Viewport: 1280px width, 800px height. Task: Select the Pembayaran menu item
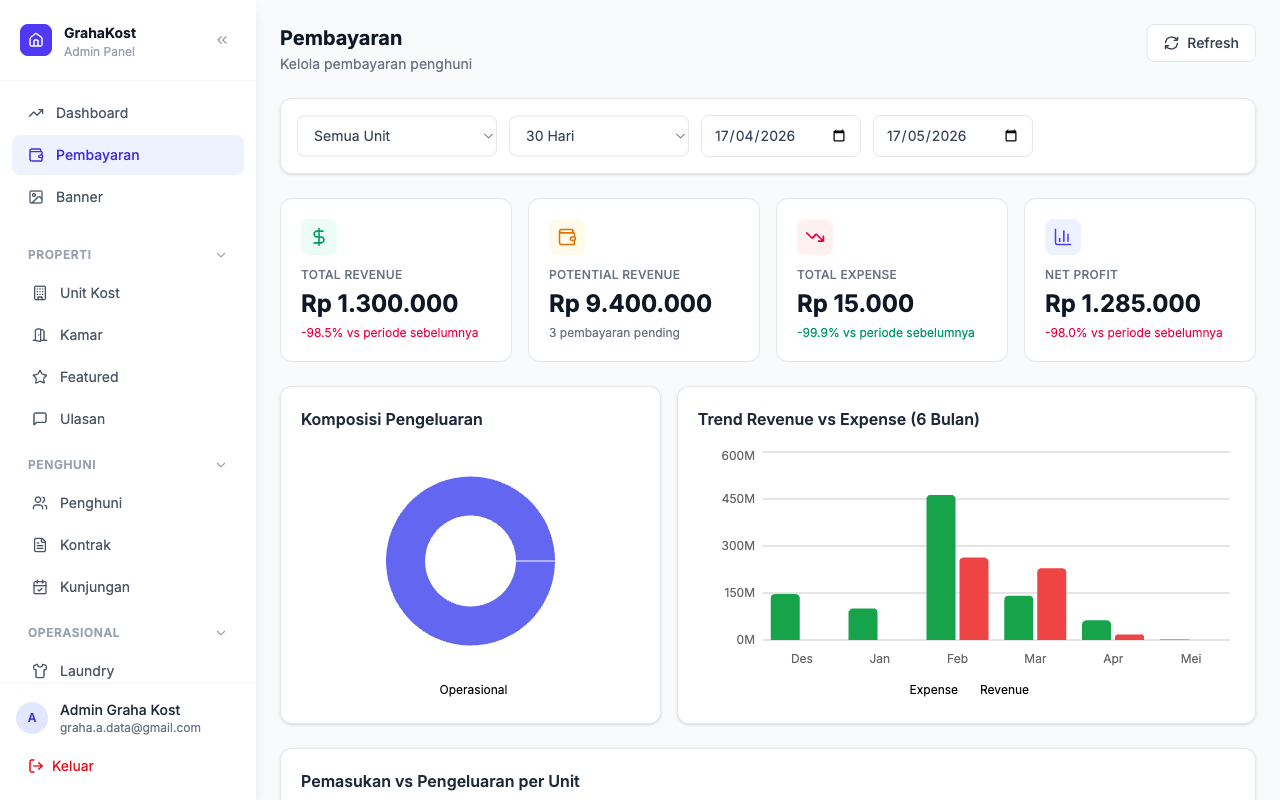(128, 155)
